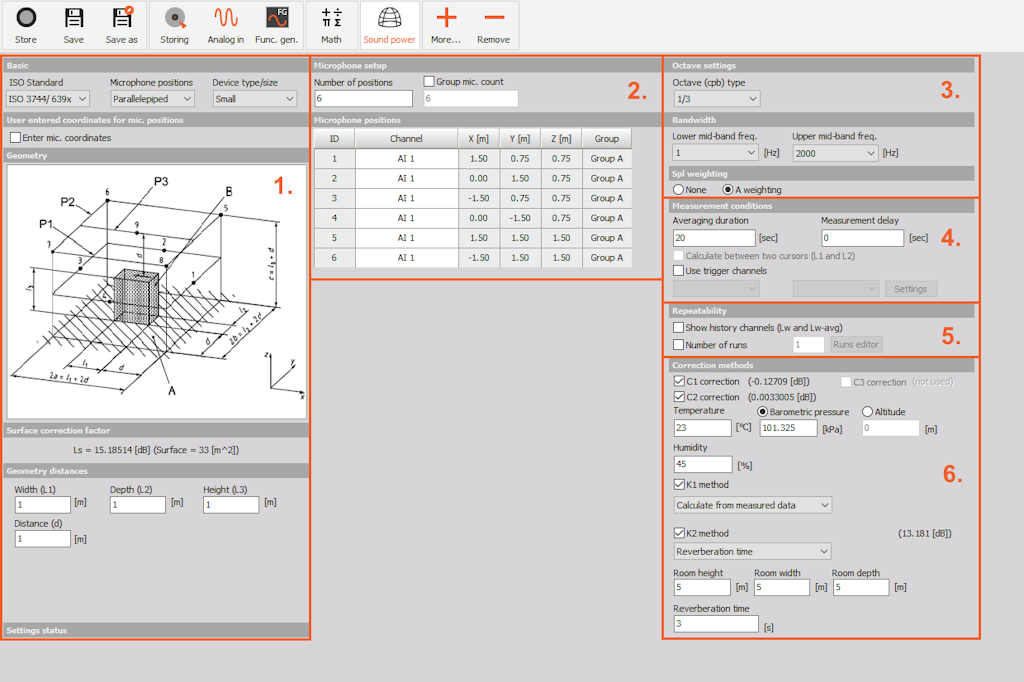This screenshot has height=682, width=1024.
Task: Click the ID column header
Action: [334, 138]
